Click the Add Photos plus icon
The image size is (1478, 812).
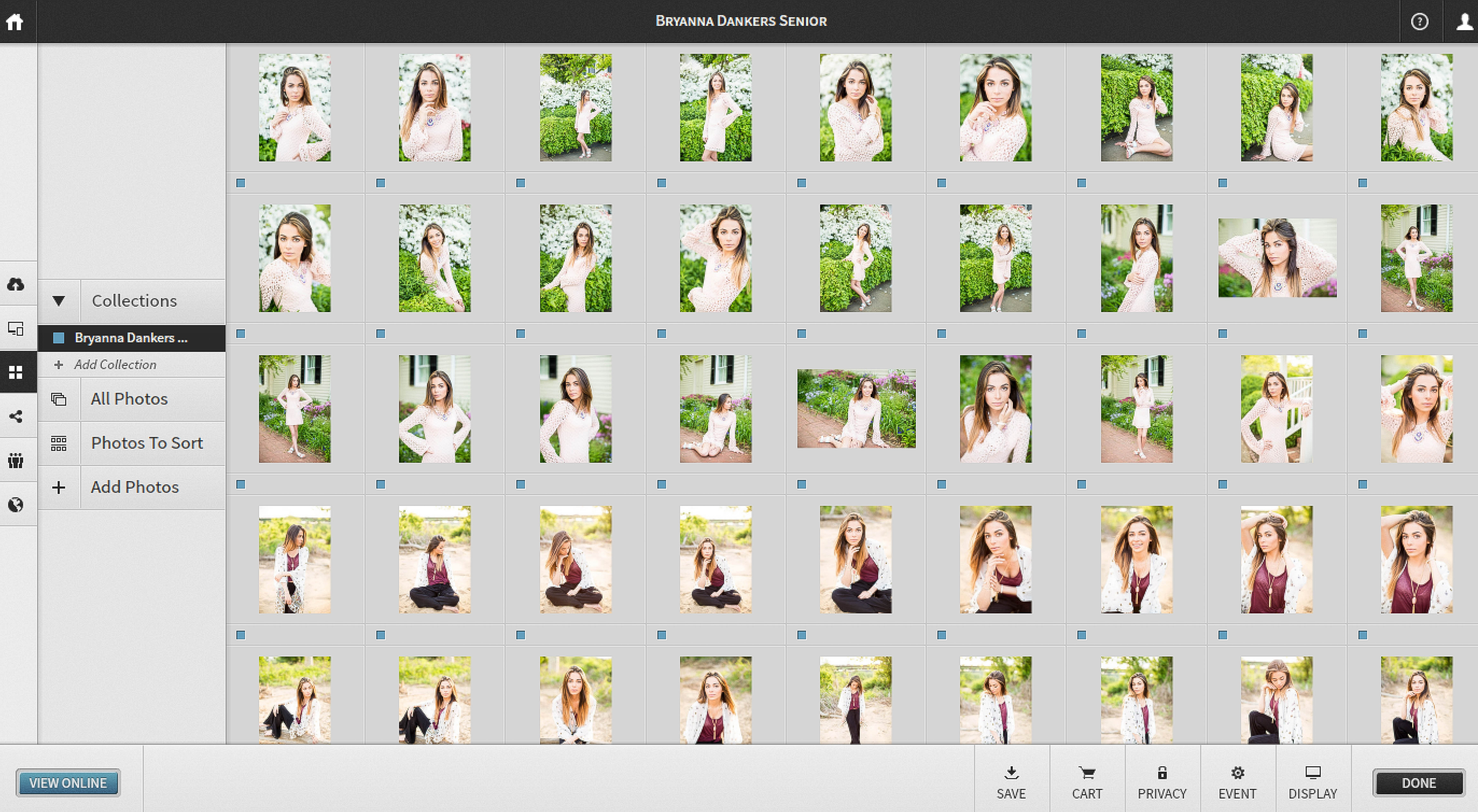pyautogui.click(x=59, y=487)
